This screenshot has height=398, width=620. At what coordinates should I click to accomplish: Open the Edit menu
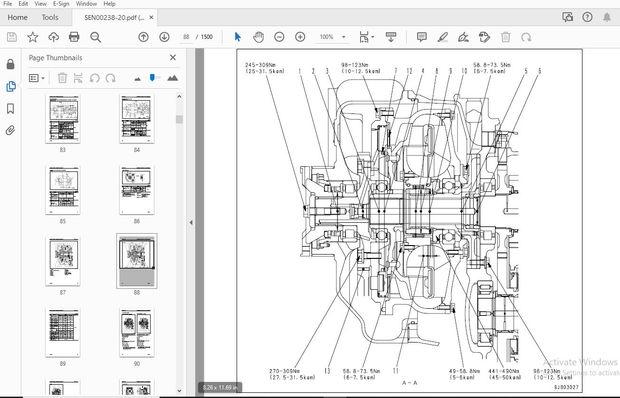click(23, 4)
